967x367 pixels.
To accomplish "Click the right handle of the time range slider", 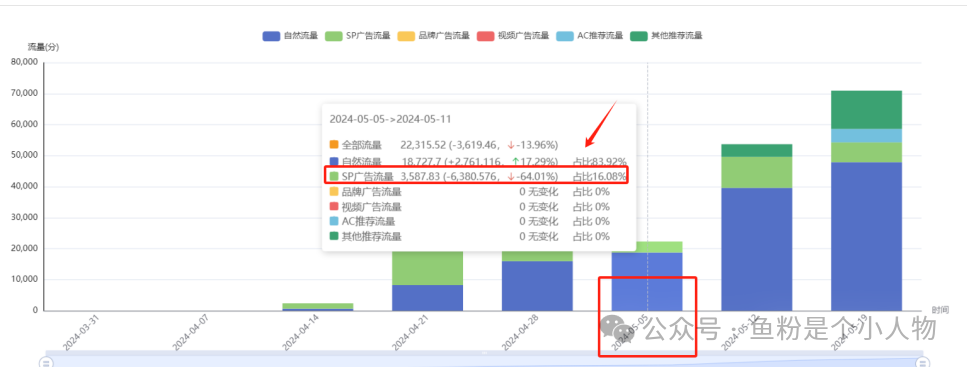I will (x=922, y=362).
